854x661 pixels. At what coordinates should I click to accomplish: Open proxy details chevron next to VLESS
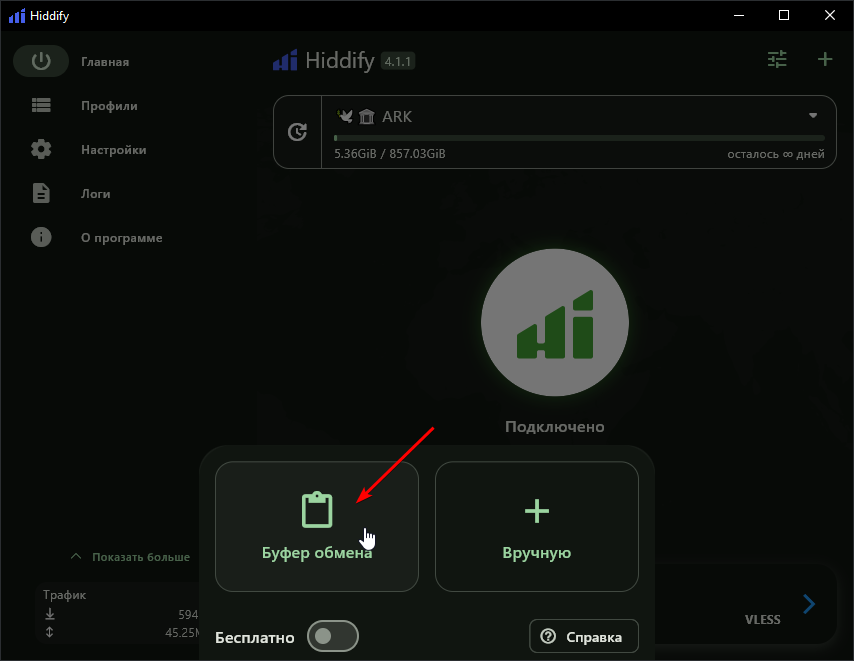pos(809,604)
